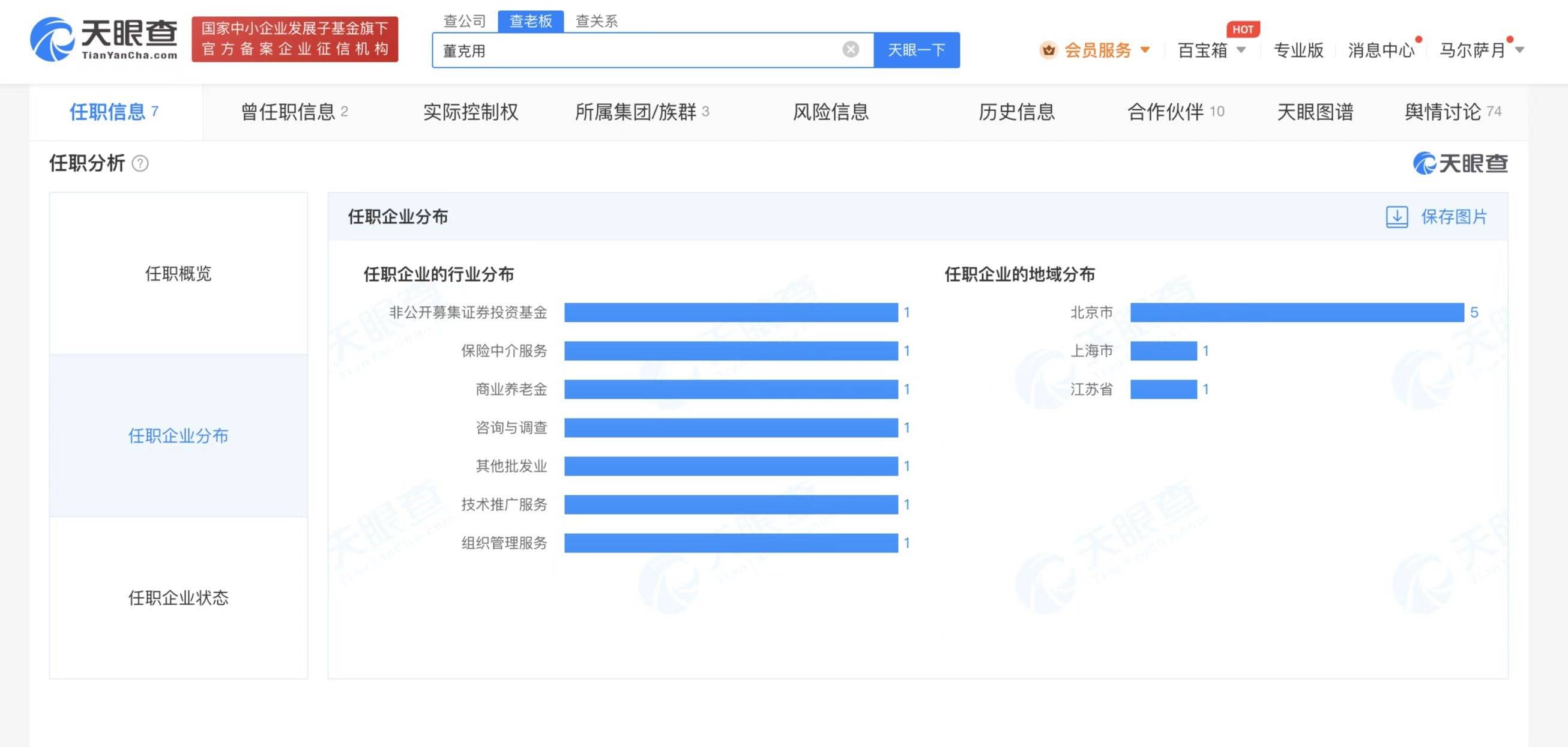
Task: Select the 查老板 search tab
Action: [531, 21]
